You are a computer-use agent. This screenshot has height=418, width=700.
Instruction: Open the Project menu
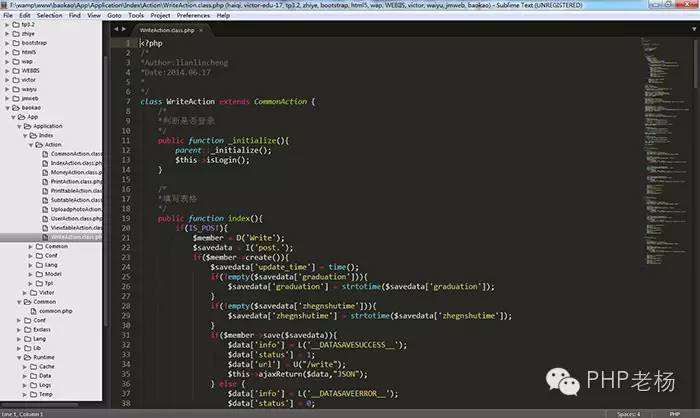(160, 15)
